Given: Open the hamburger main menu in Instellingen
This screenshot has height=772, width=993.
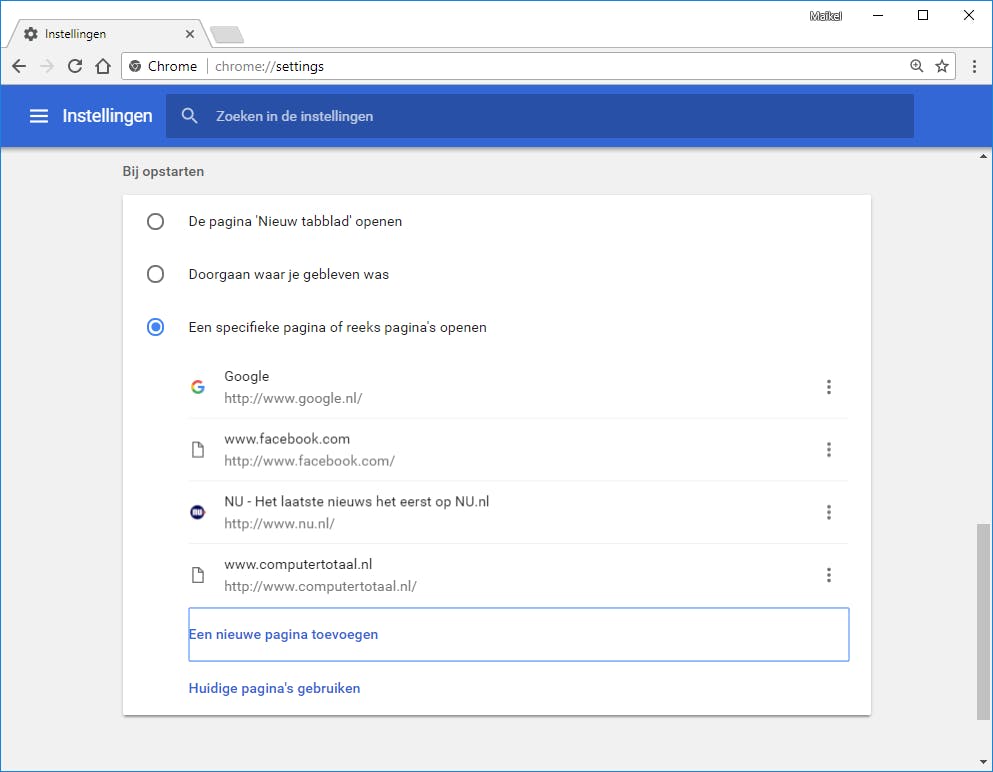Looking at the screenshot, I should coord(39,116).
